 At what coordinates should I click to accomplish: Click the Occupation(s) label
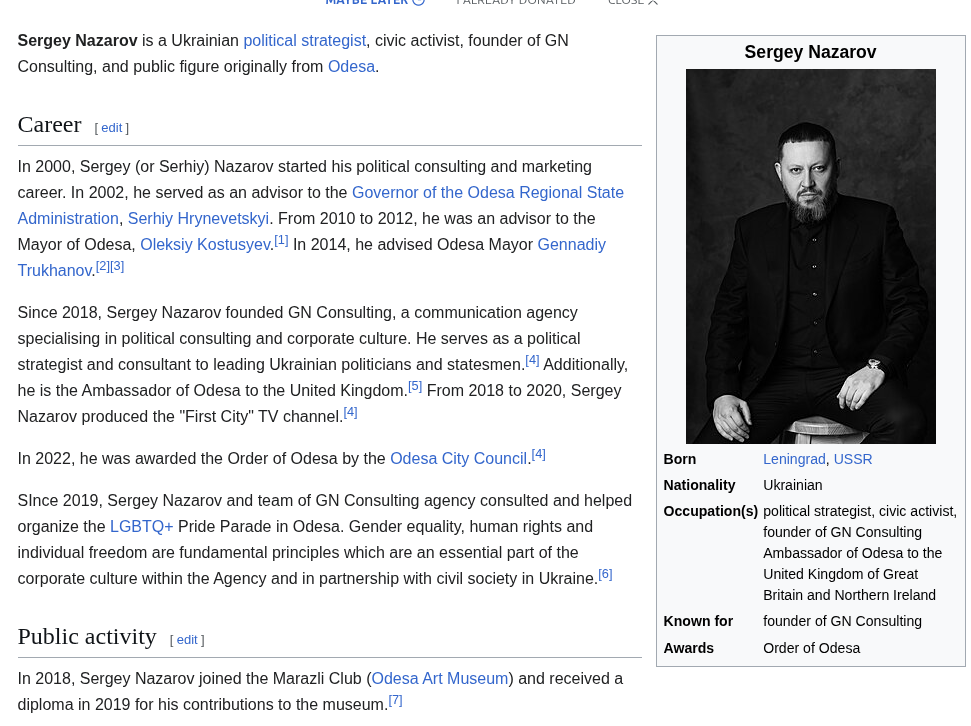[710, 512]
